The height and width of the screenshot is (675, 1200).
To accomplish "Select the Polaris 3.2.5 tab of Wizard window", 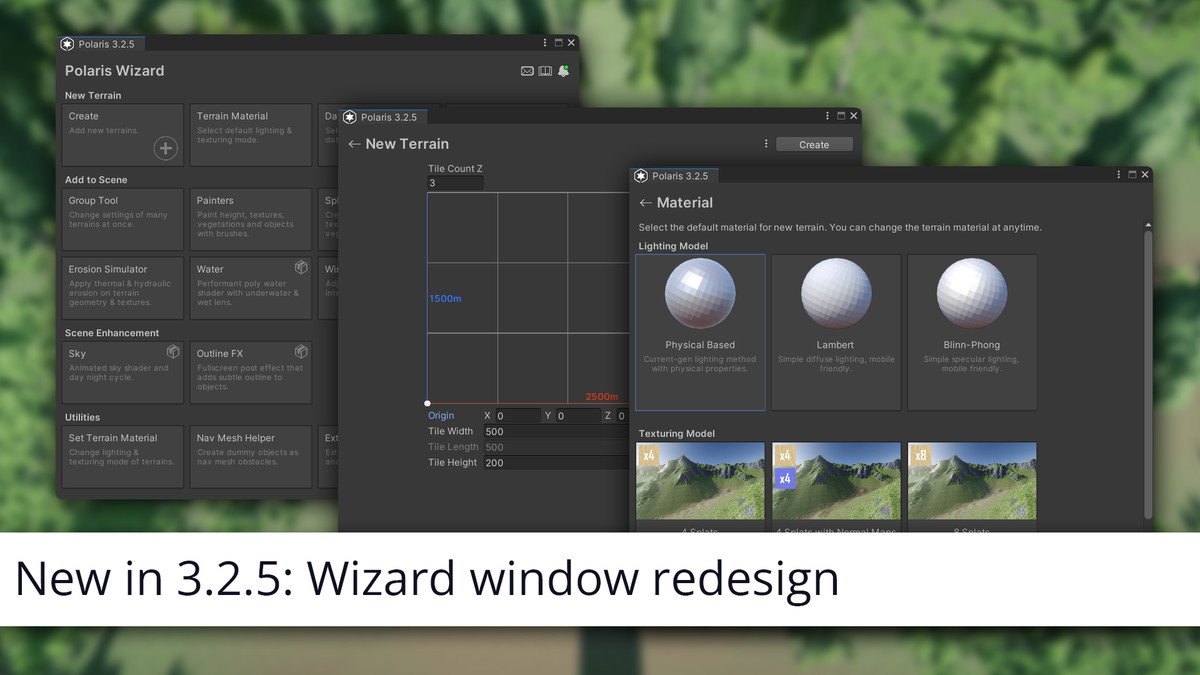I will tap(101, 44).
